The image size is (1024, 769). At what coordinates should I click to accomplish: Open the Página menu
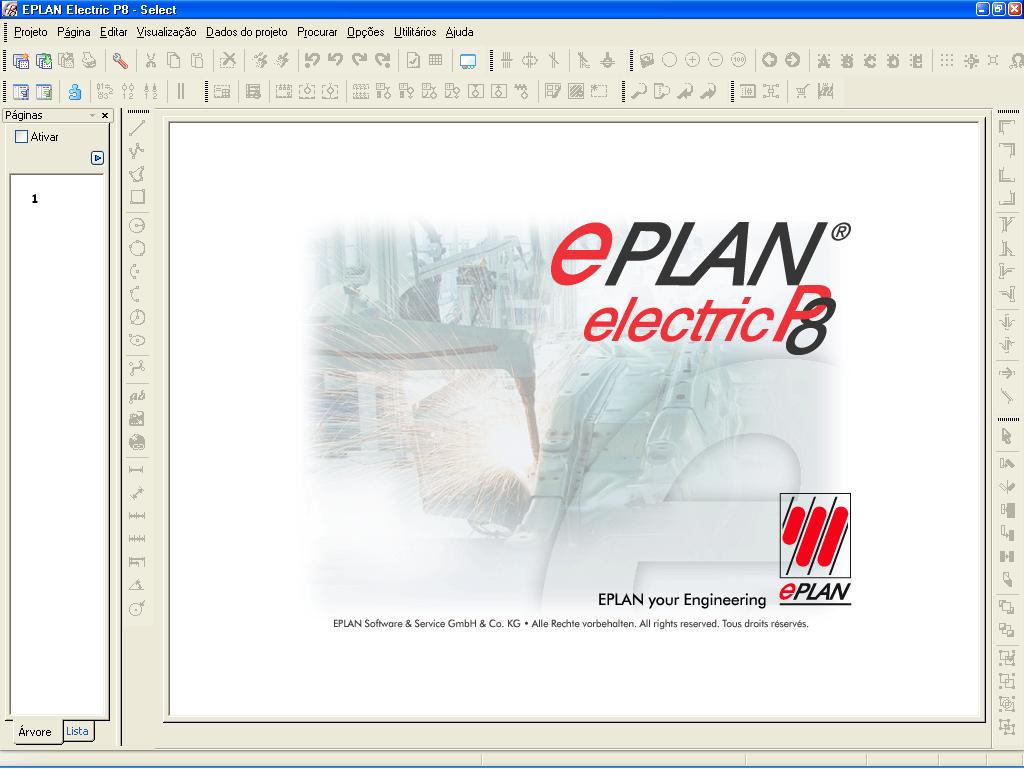74,32
